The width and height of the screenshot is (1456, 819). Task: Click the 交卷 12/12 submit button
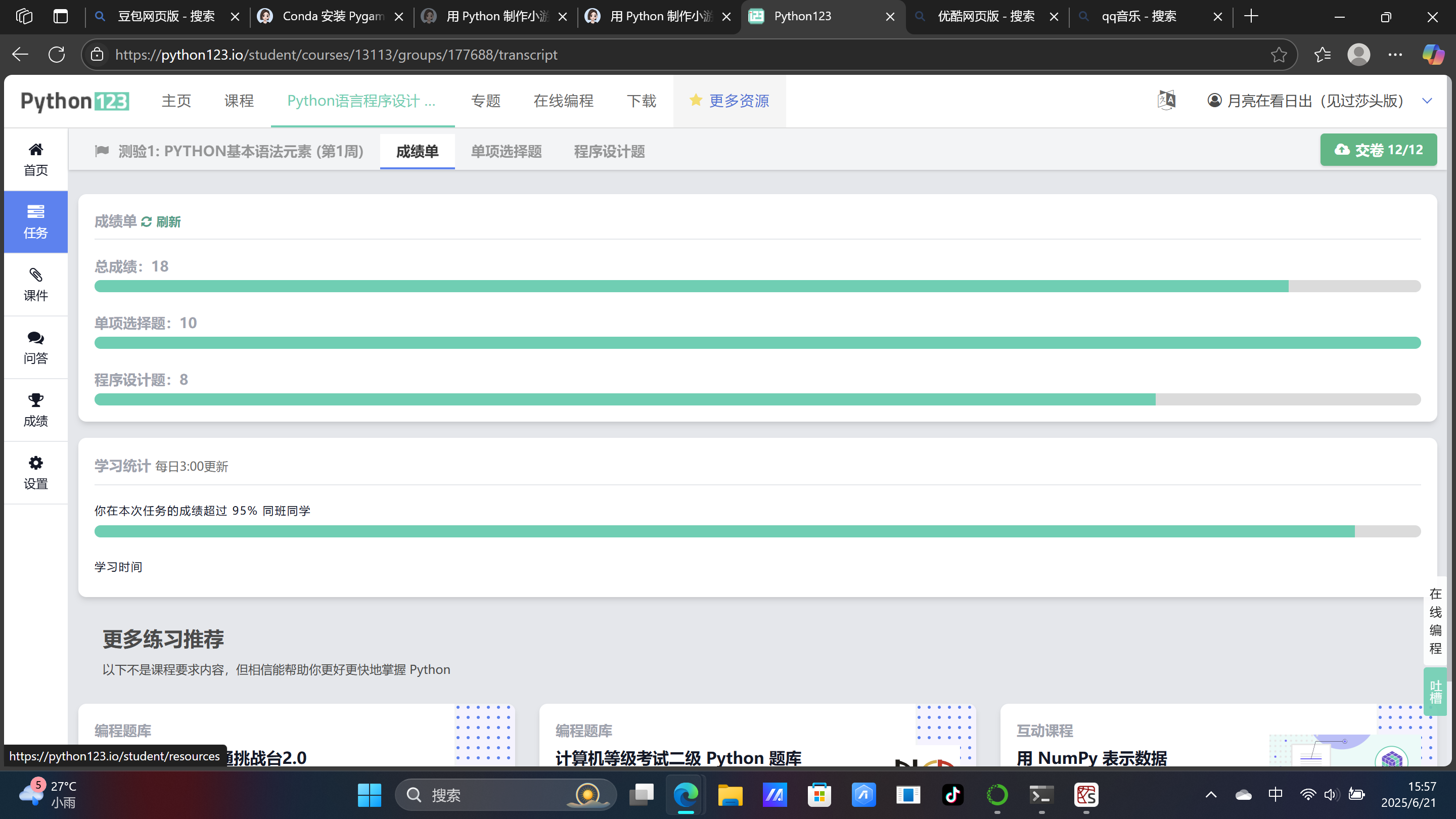point(1378,150)
